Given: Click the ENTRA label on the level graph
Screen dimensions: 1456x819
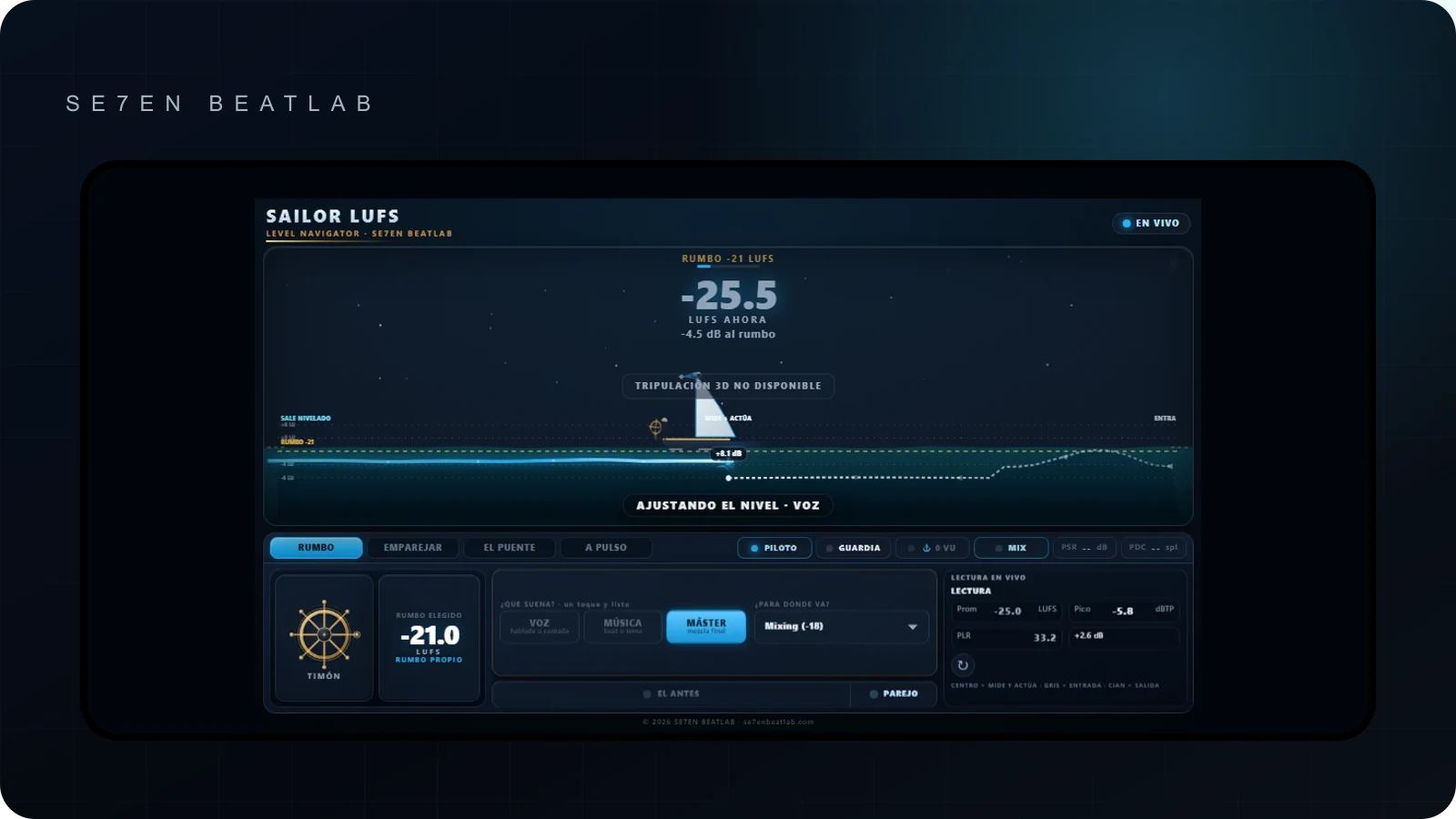Looking at the screenshot, I should pyautogui.click(x=1165, y=419).
